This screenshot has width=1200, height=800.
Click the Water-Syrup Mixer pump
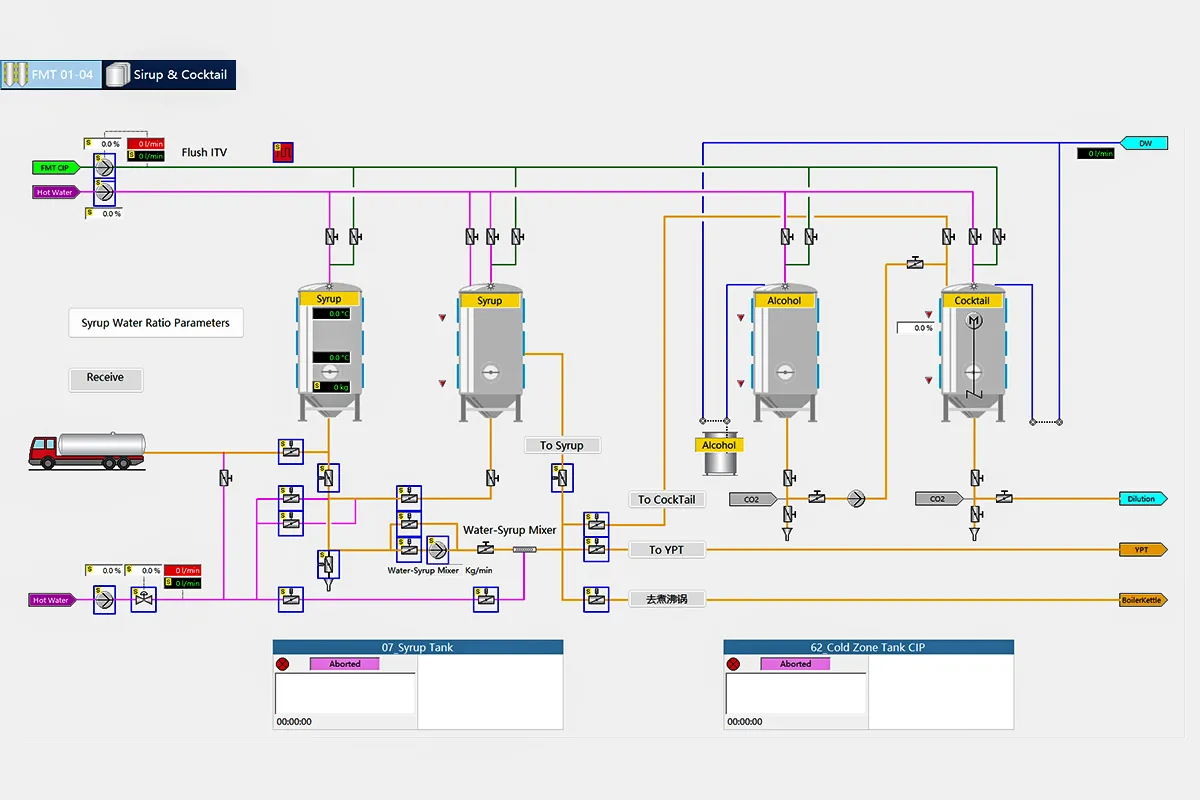tap(437, 548)
